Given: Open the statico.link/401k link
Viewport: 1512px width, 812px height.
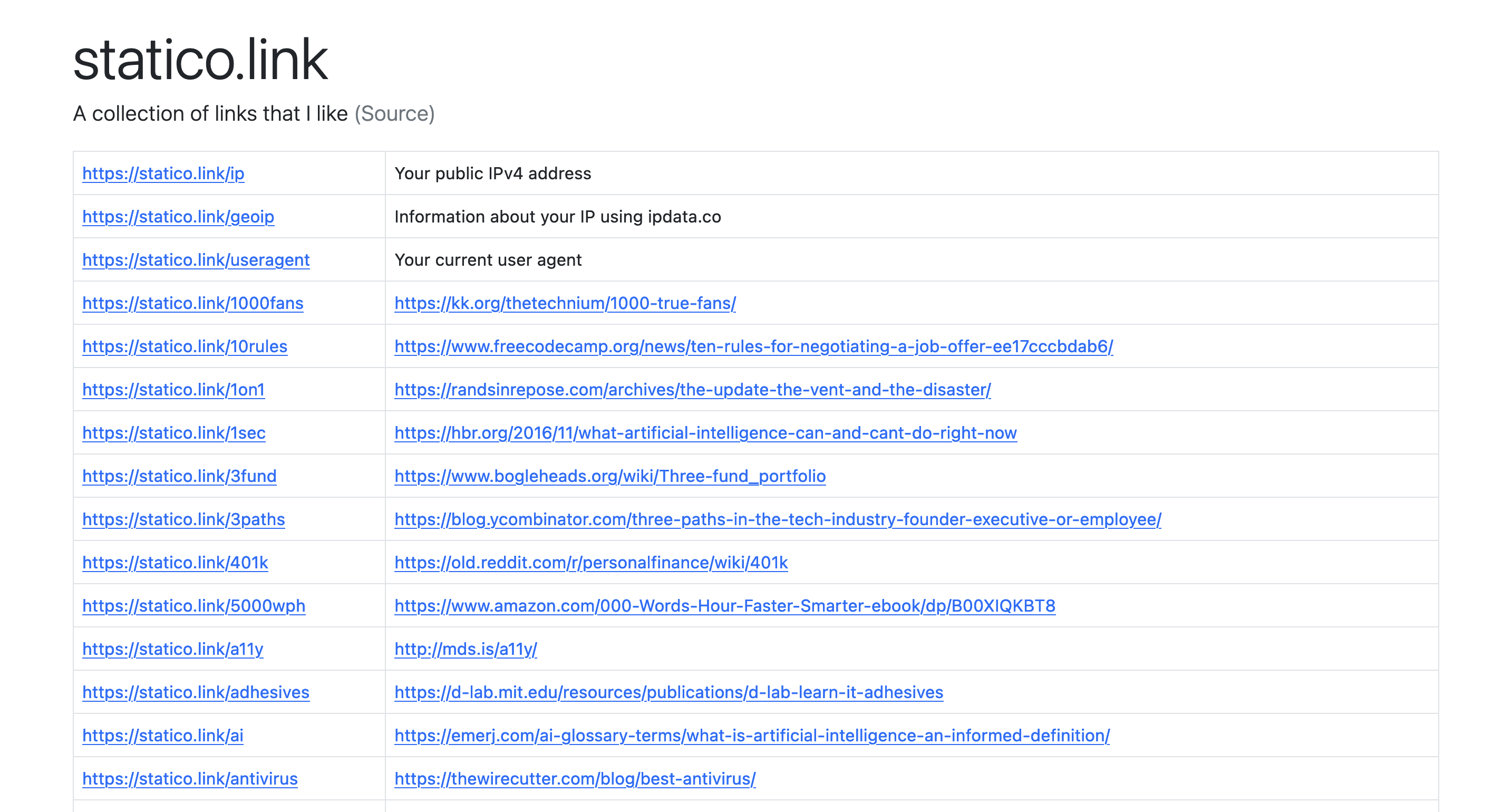Looking at the screenshot, I should tap(175, 563).
